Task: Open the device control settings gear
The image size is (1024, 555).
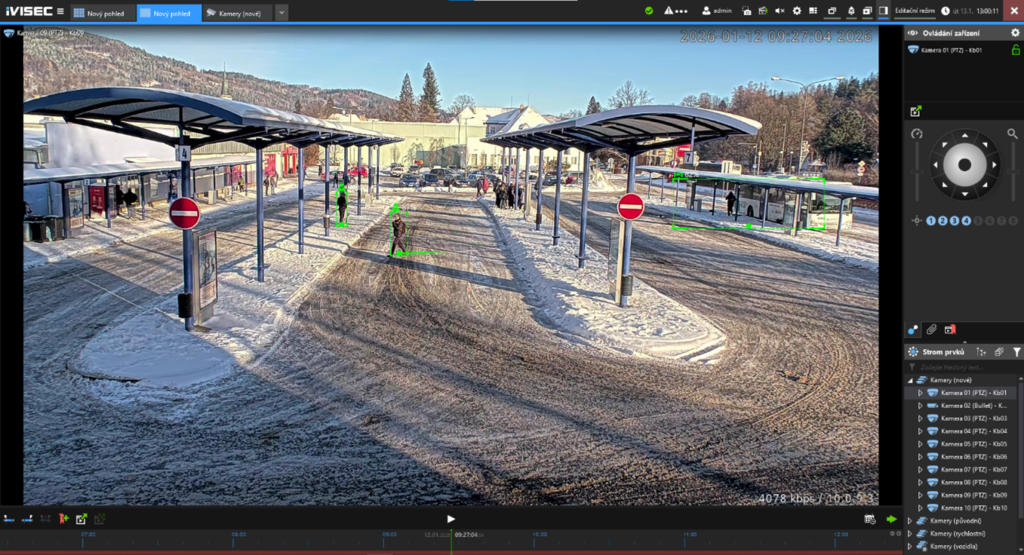Action: 1015,33
